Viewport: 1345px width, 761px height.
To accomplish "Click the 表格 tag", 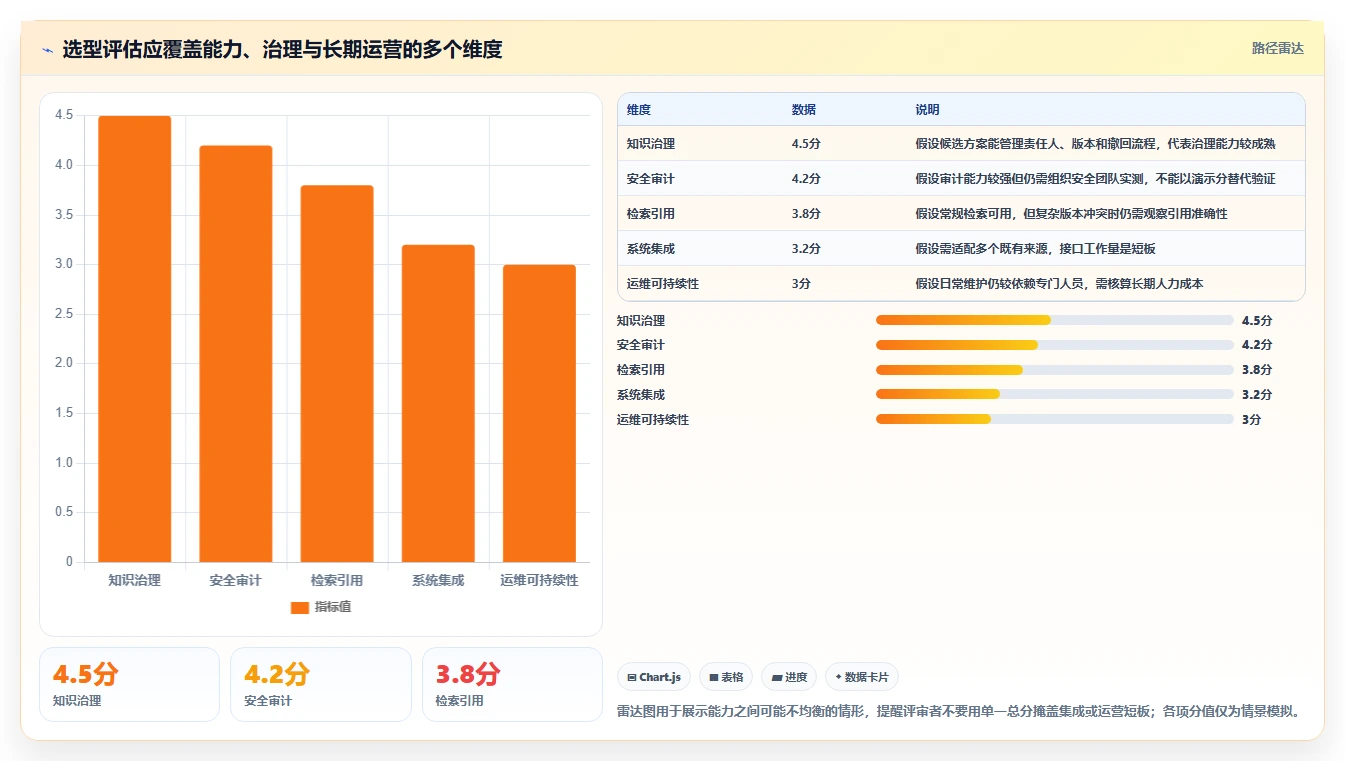I will pyautogui.click(x=726, y=677).
